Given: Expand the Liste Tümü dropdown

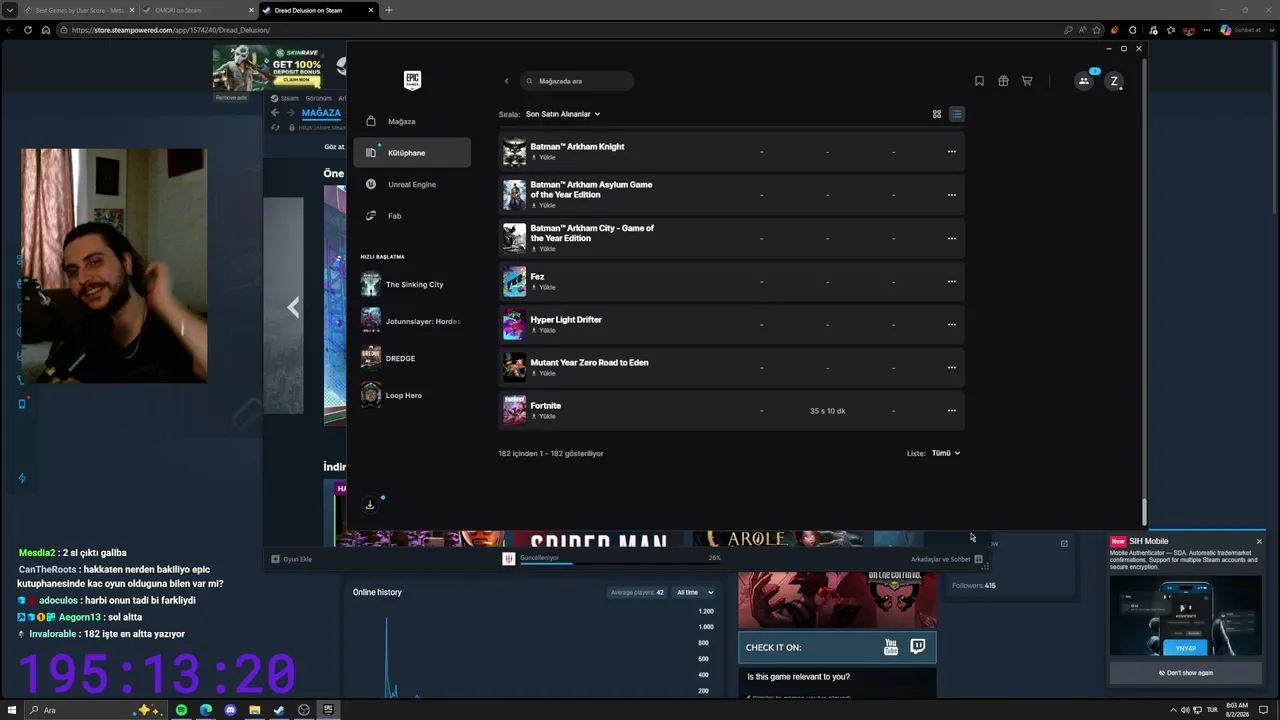Looking at the screenshot, I should pyautogui.click(x=946, y=453).
